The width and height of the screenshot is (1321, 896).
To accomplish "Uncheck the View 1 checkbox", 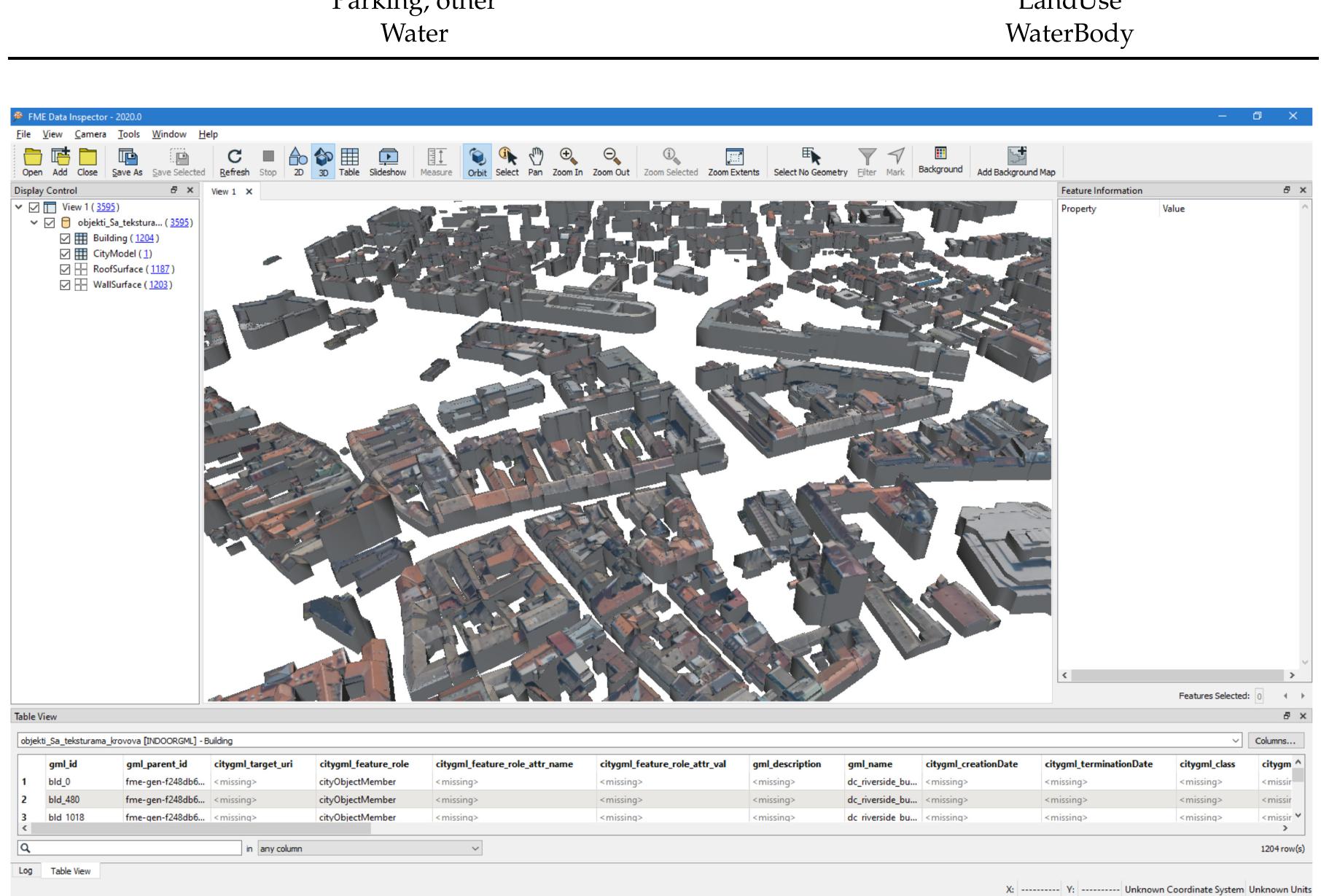I will click(x=34, y=207).
